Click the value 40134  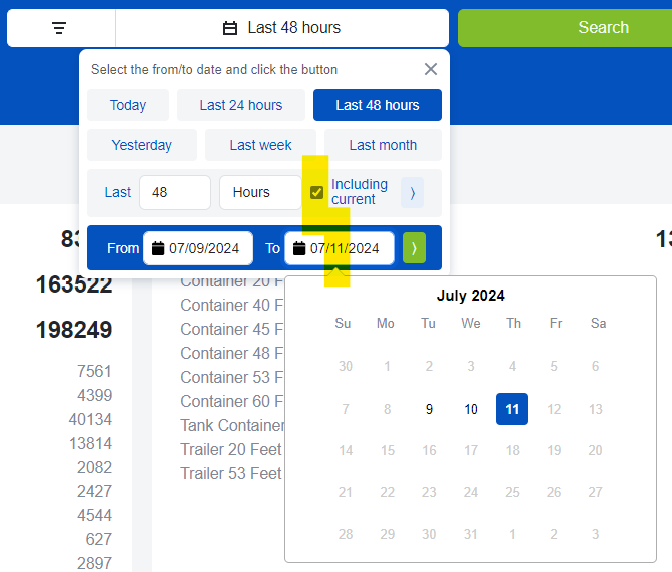(x=90, y=419)
